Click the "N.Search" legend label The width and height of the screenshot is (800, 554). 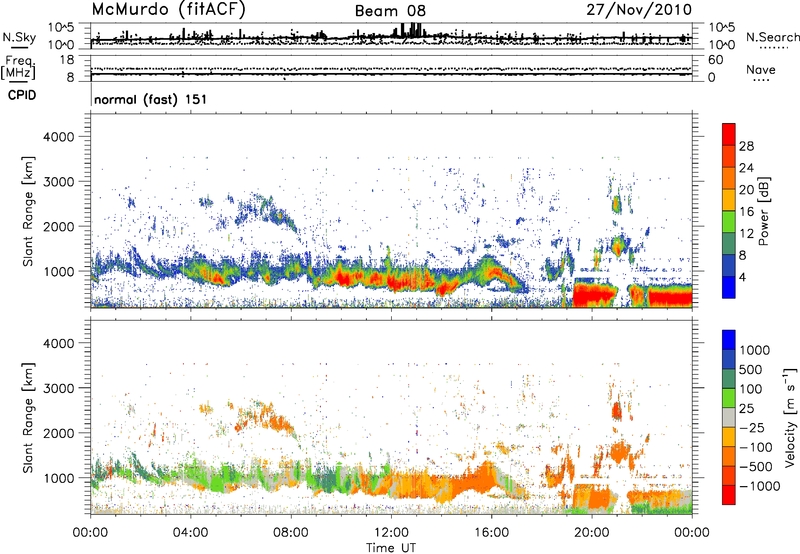772,37
